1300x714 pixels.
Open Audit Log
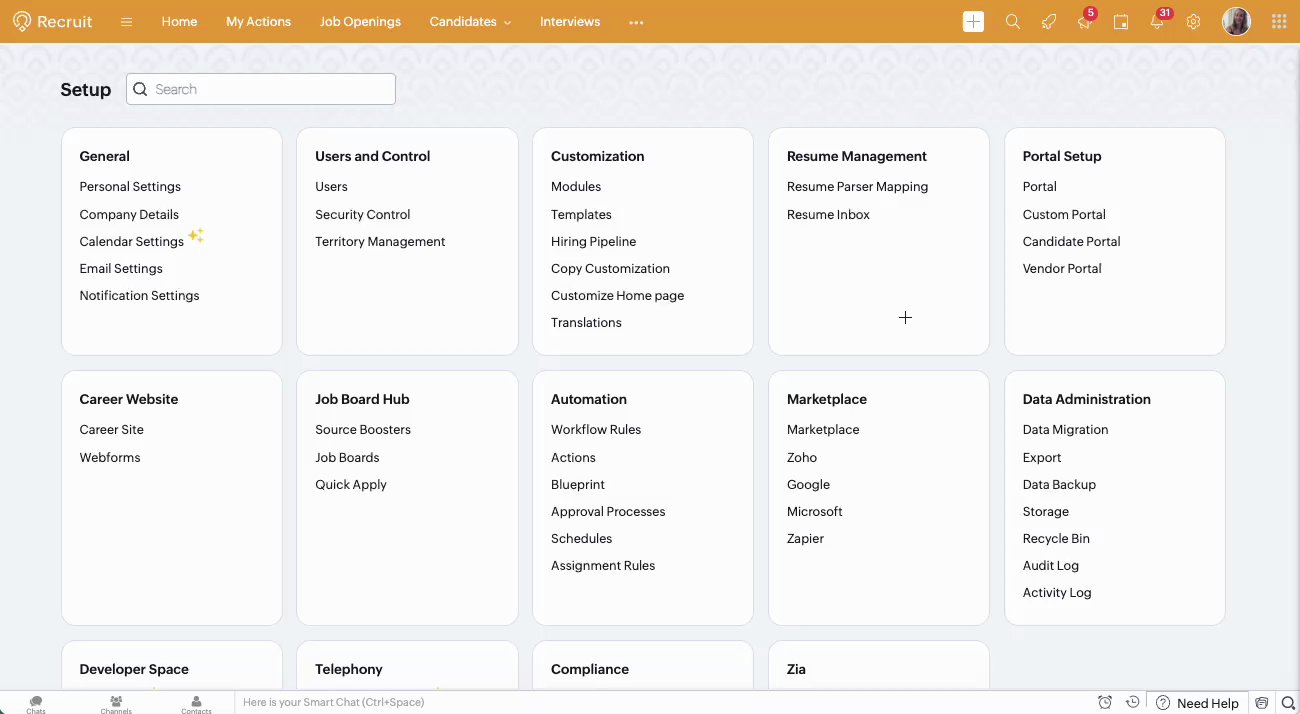point(1050,566)
